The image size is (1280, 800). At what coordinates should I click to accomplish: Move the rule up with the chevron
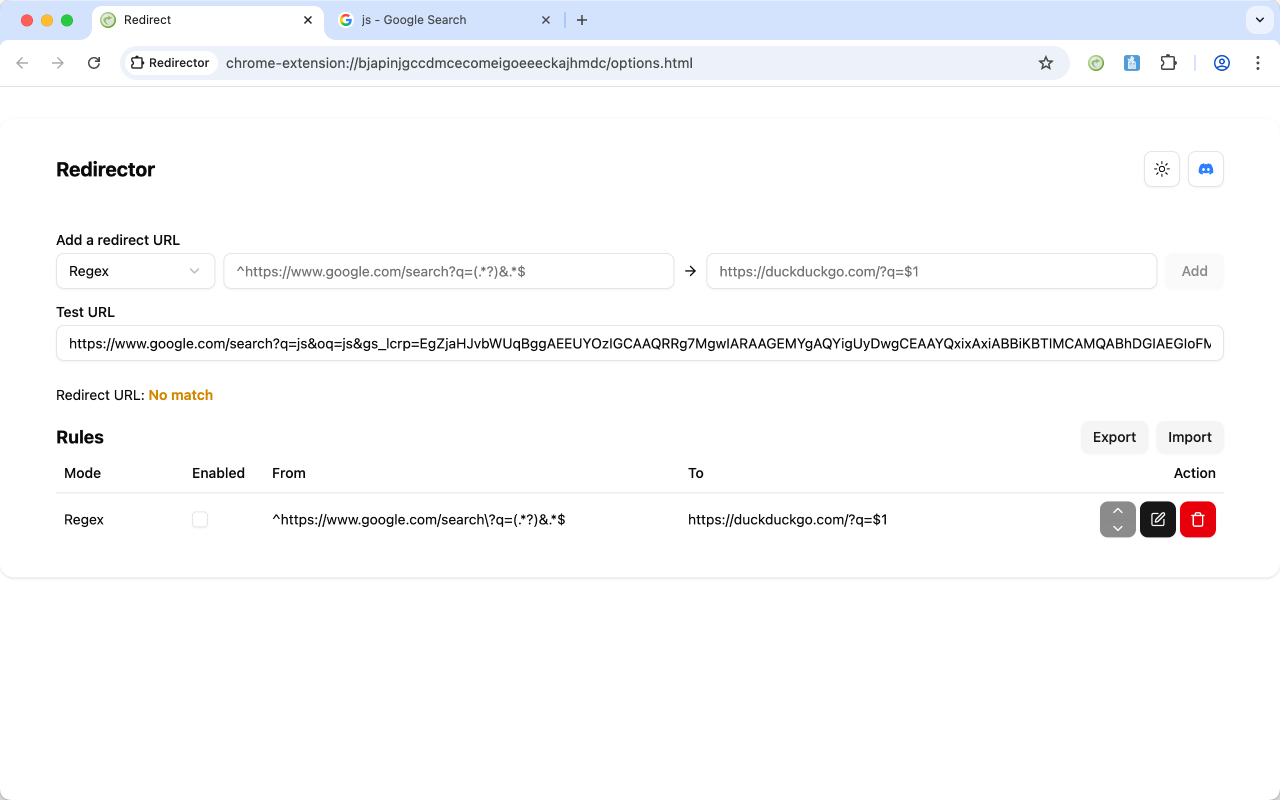[x=1117, y=511]
